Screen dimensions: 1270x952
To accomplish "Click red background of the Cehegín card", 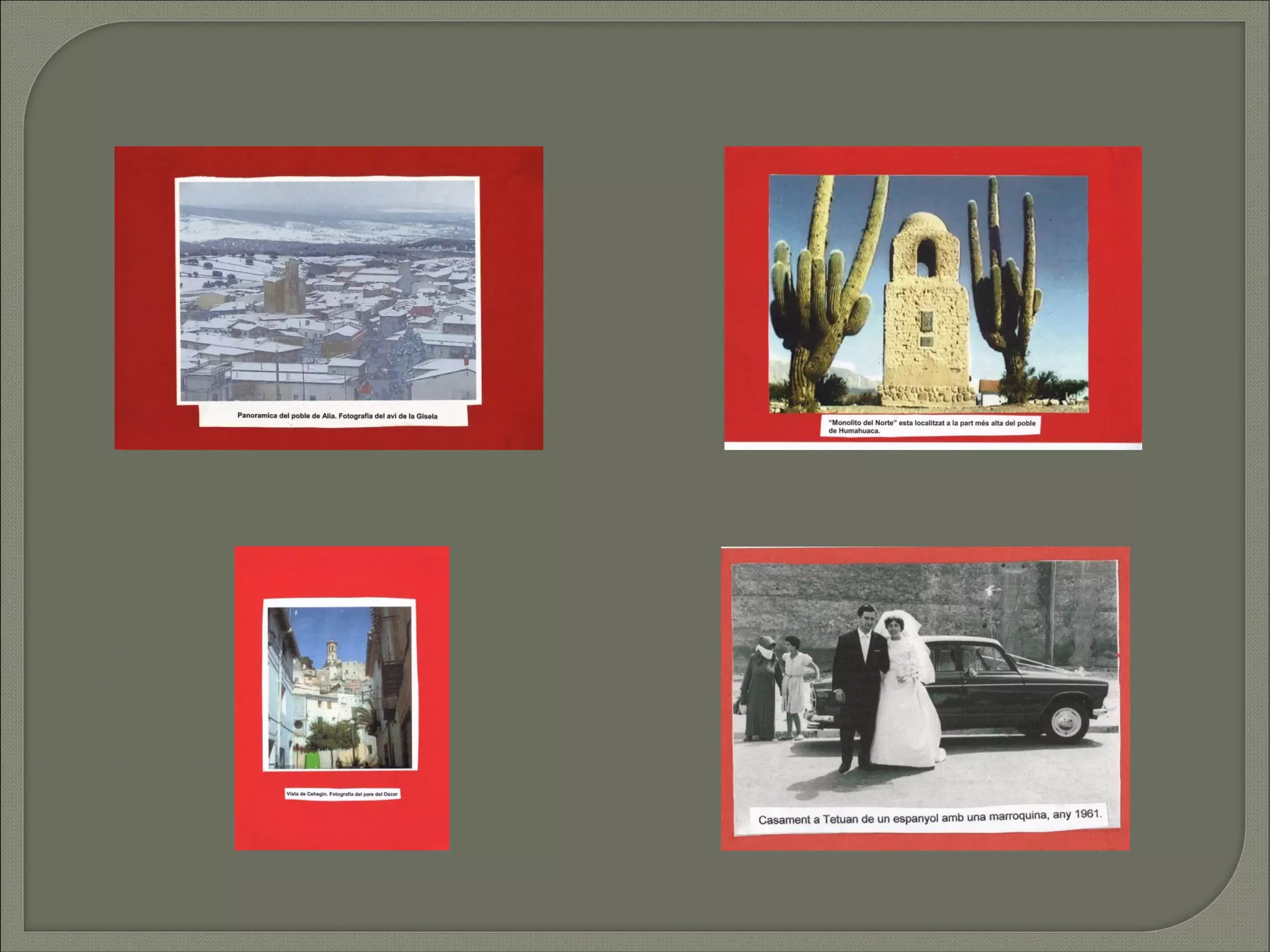I will tap(341, 574).
